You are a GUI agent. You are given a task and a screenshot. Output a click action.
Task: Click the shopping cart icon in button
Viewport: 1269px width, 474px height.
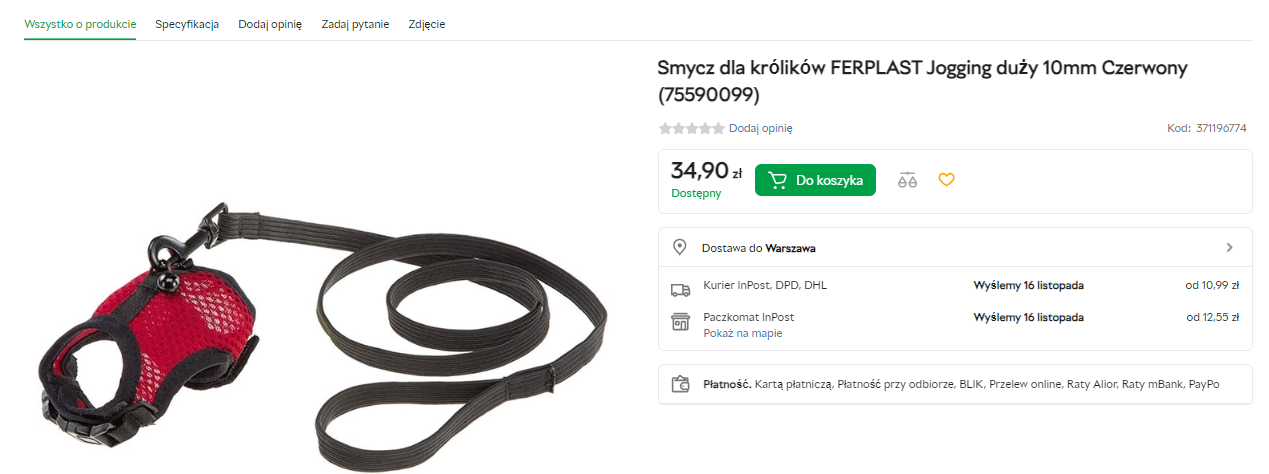click(x=777, y=180)
